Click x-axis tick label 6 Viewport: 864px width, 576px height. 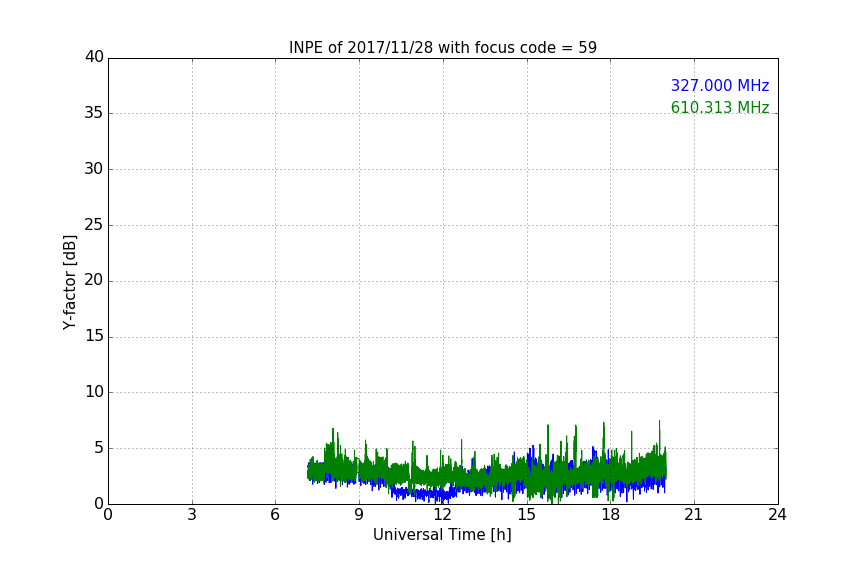(276, 515)
